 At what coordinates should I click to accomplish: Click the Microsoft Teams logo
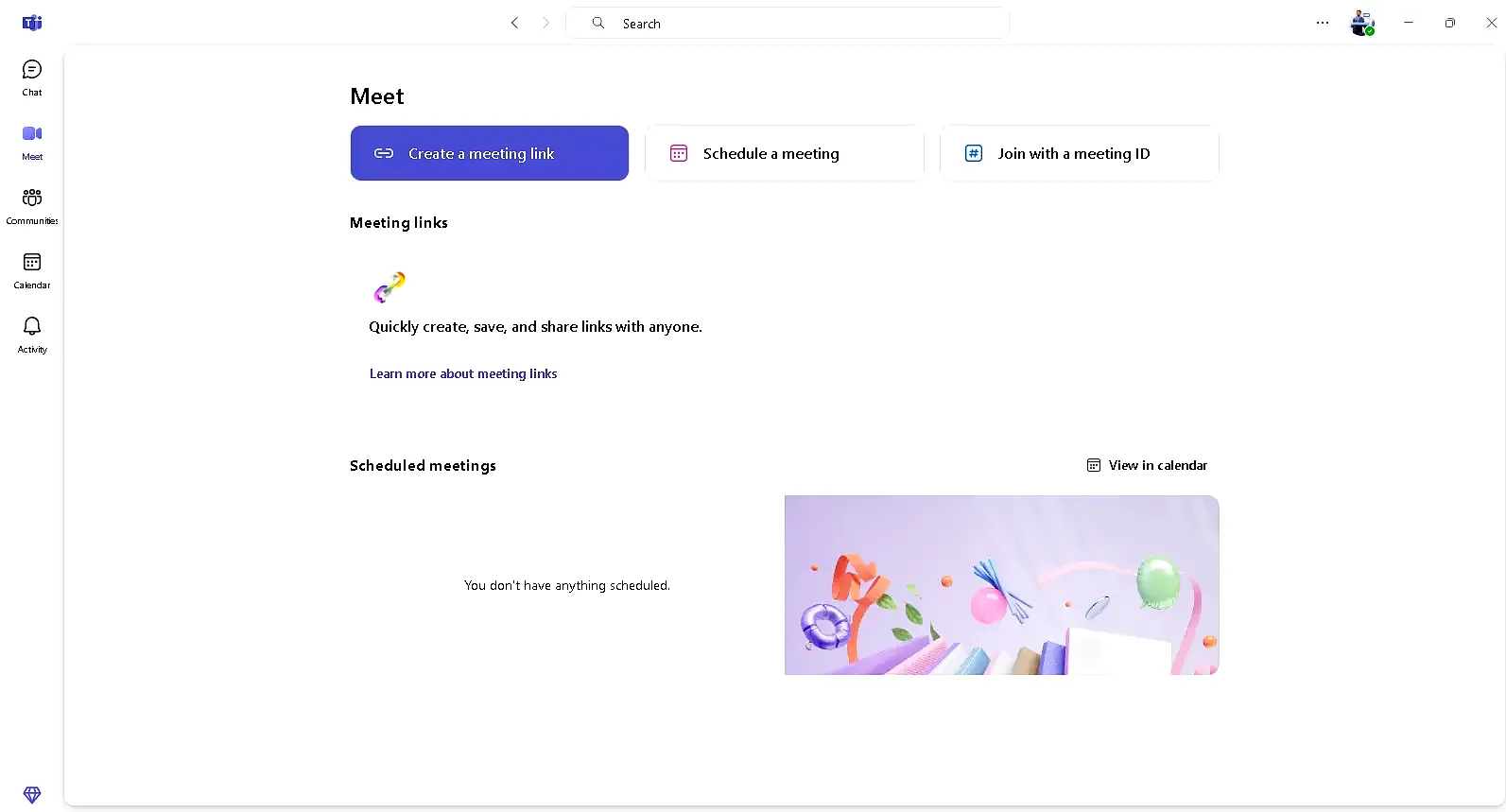point(32,23)
